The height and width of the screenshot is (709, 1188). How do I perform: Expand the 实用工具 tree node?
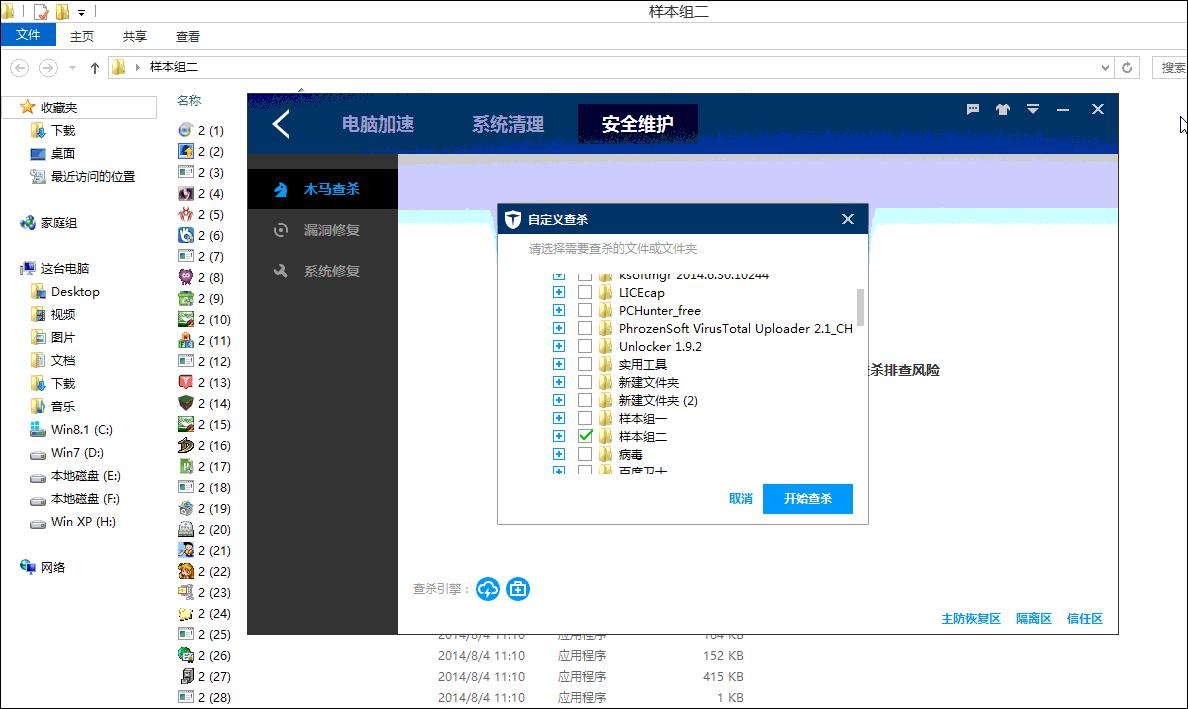(559, 364)
